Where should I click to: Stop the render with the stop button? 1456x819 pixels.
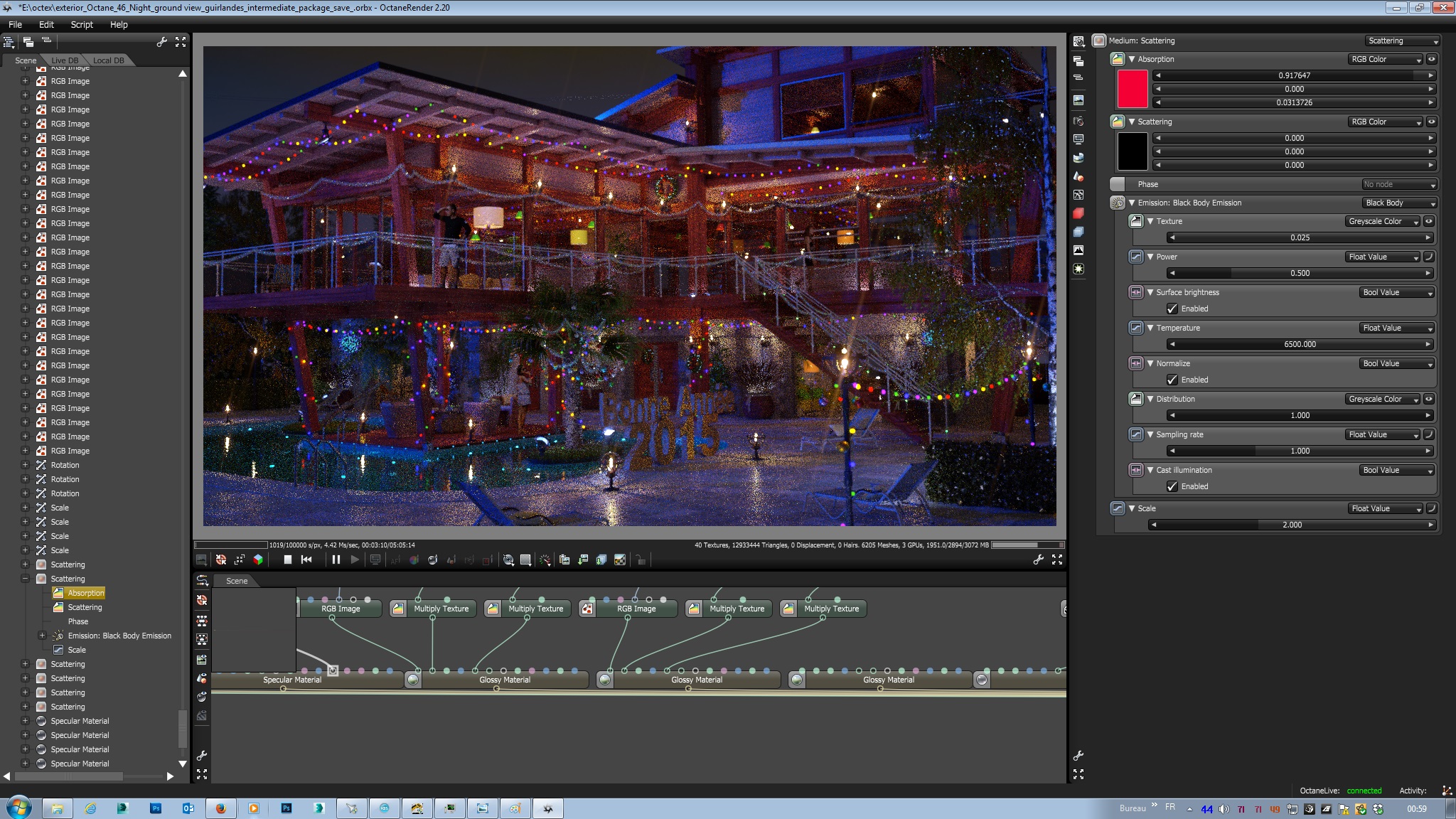coord(288,560)
